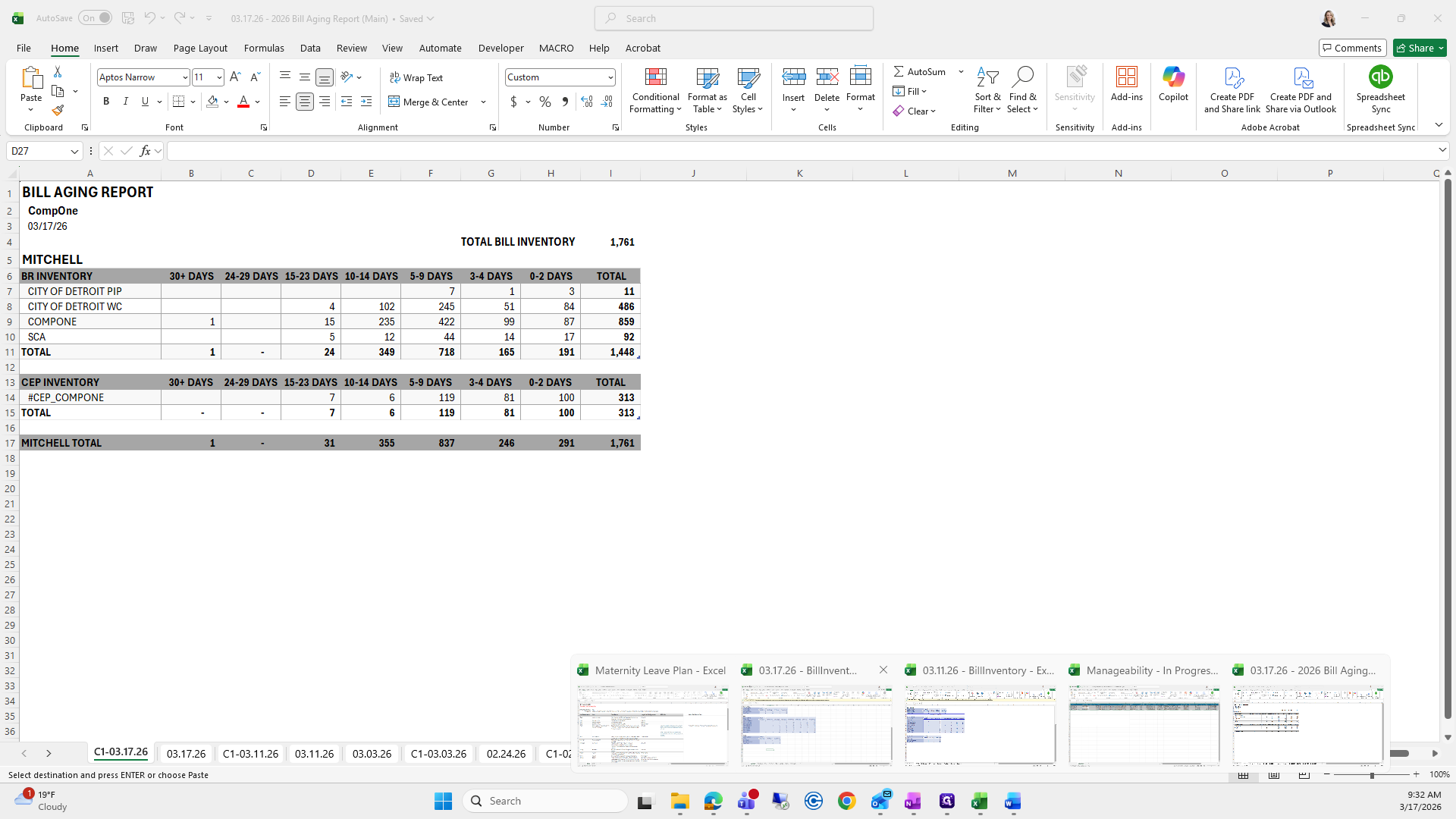Click the zoom slider in status bar
Image resolution: width=1456 pixels, height=819 pixels.
(x=1371, y=775)
